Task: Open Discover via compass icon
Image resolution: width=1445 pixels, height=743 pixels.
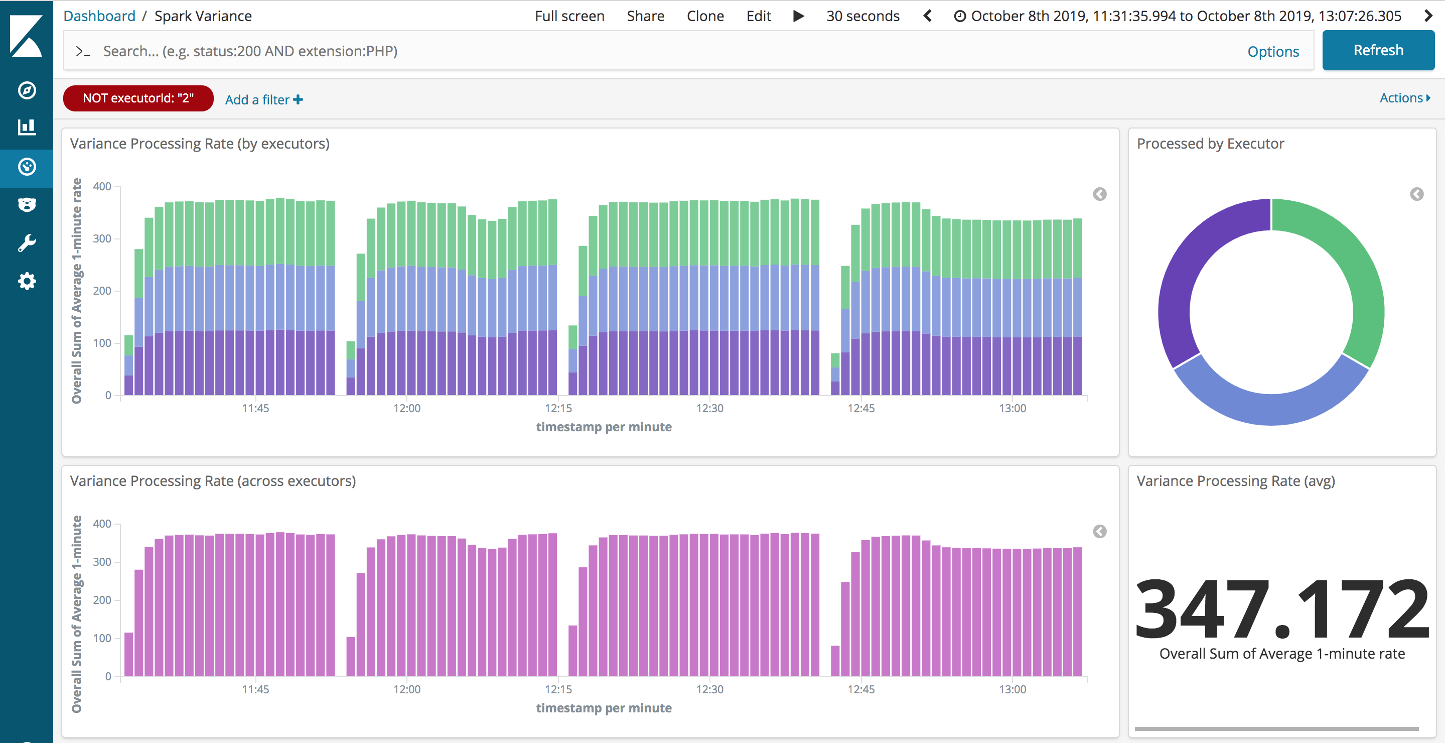Action: click(27, 91)
